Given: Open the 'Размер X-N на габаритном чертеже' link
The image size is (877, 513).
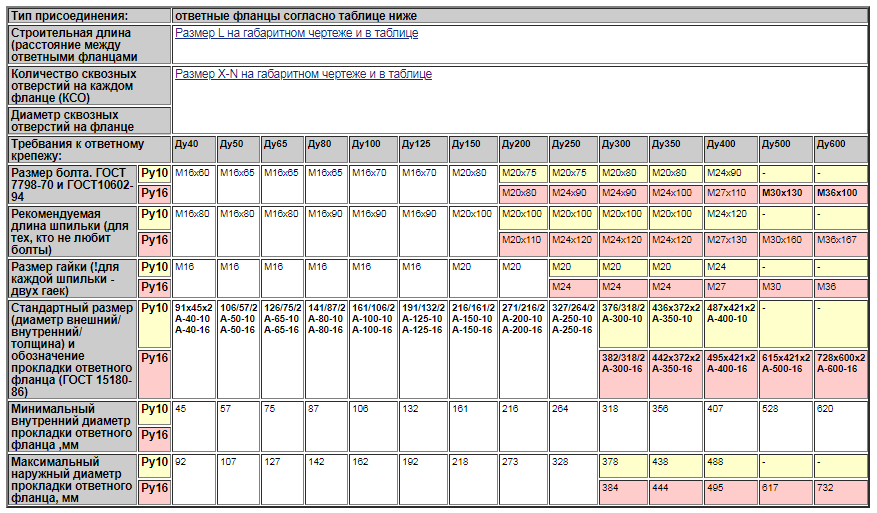Looking at the screenshot, I should (x=303, y=74).
